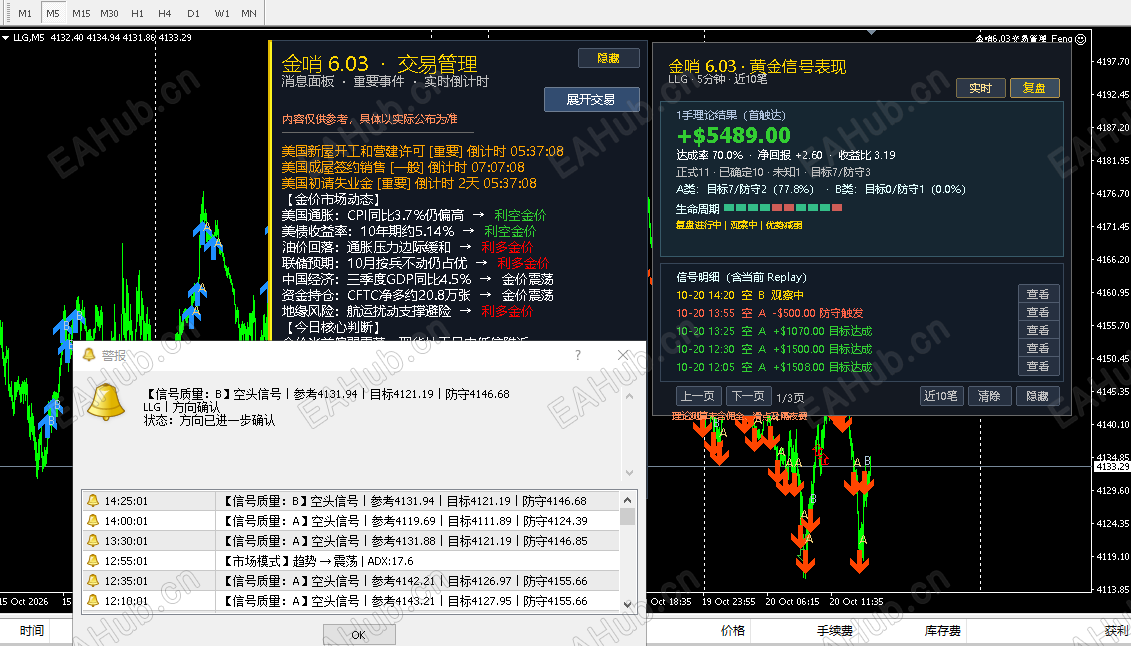Click the small bell in alert title bar
This screenshot has width=1131, height=646.
89,355
